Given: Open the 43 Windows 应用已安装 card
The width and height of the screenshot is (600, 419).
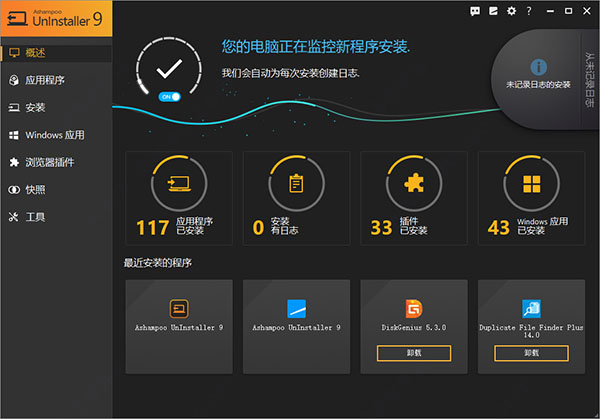Looking at the screenshot, I should click(531, 198).
